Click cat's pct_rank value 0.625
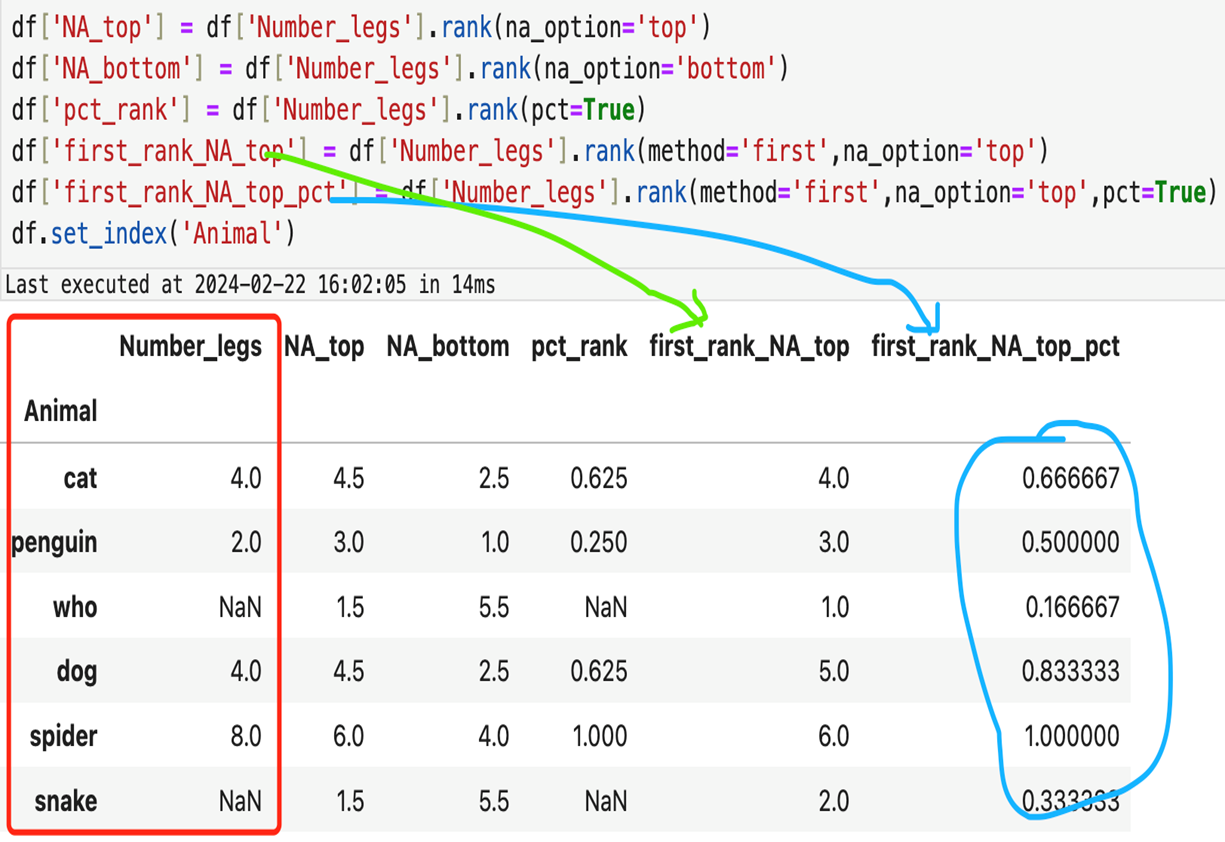1225x842 pixels. pyautogui.click(x=599, y=478)
